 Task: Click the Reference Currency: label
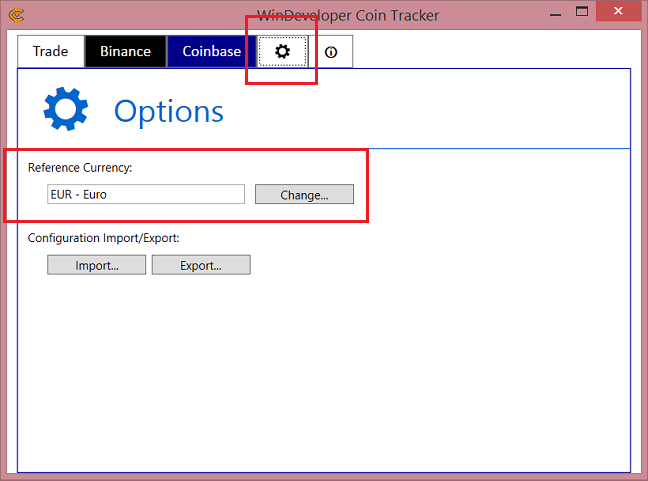pyautogui.click(x=80, y=168)
